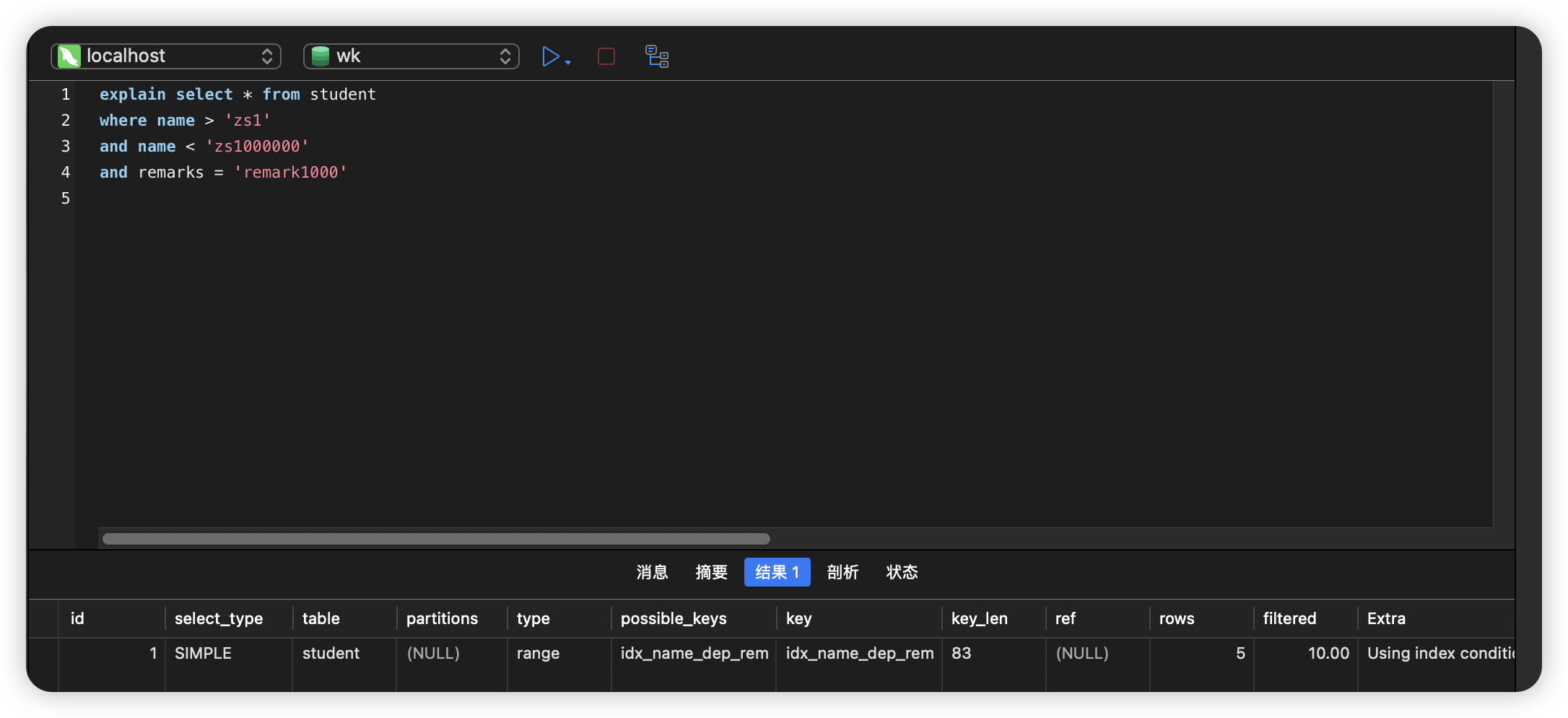Click the partitions column header
This screenshot has height=718, width=1568.
click(452, 618)
